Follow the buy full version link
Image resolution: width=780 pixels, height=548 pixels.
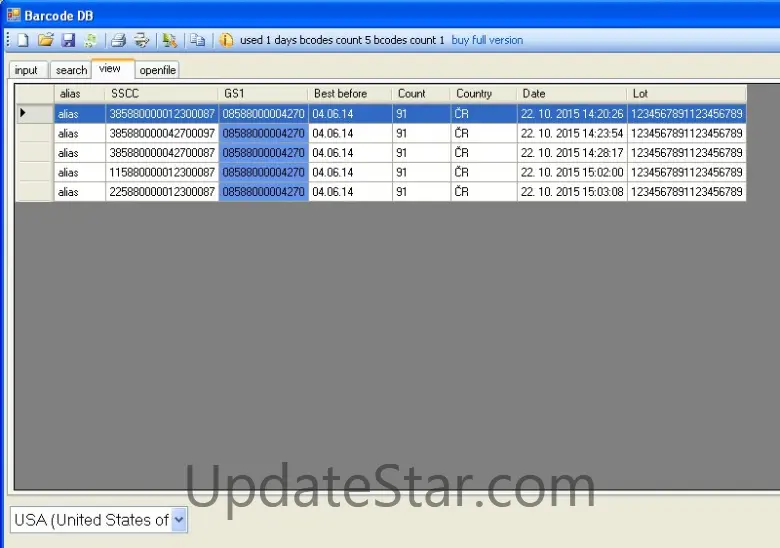487,40
